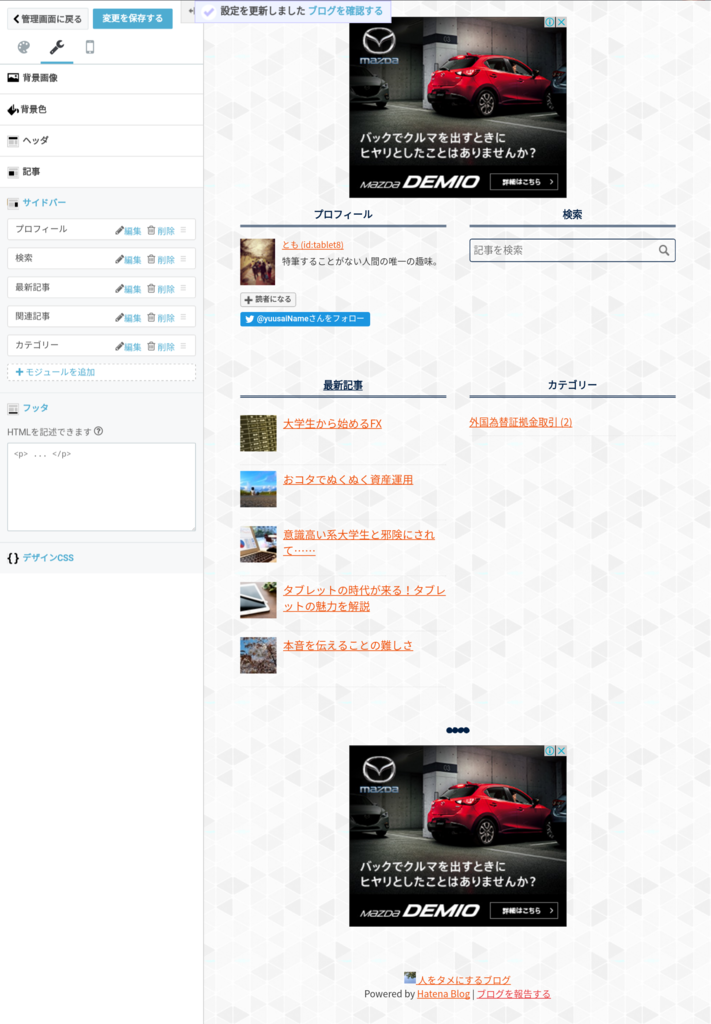
Task: Open category 外国為替証拠金取引 (2)
Action: point(520,423)
